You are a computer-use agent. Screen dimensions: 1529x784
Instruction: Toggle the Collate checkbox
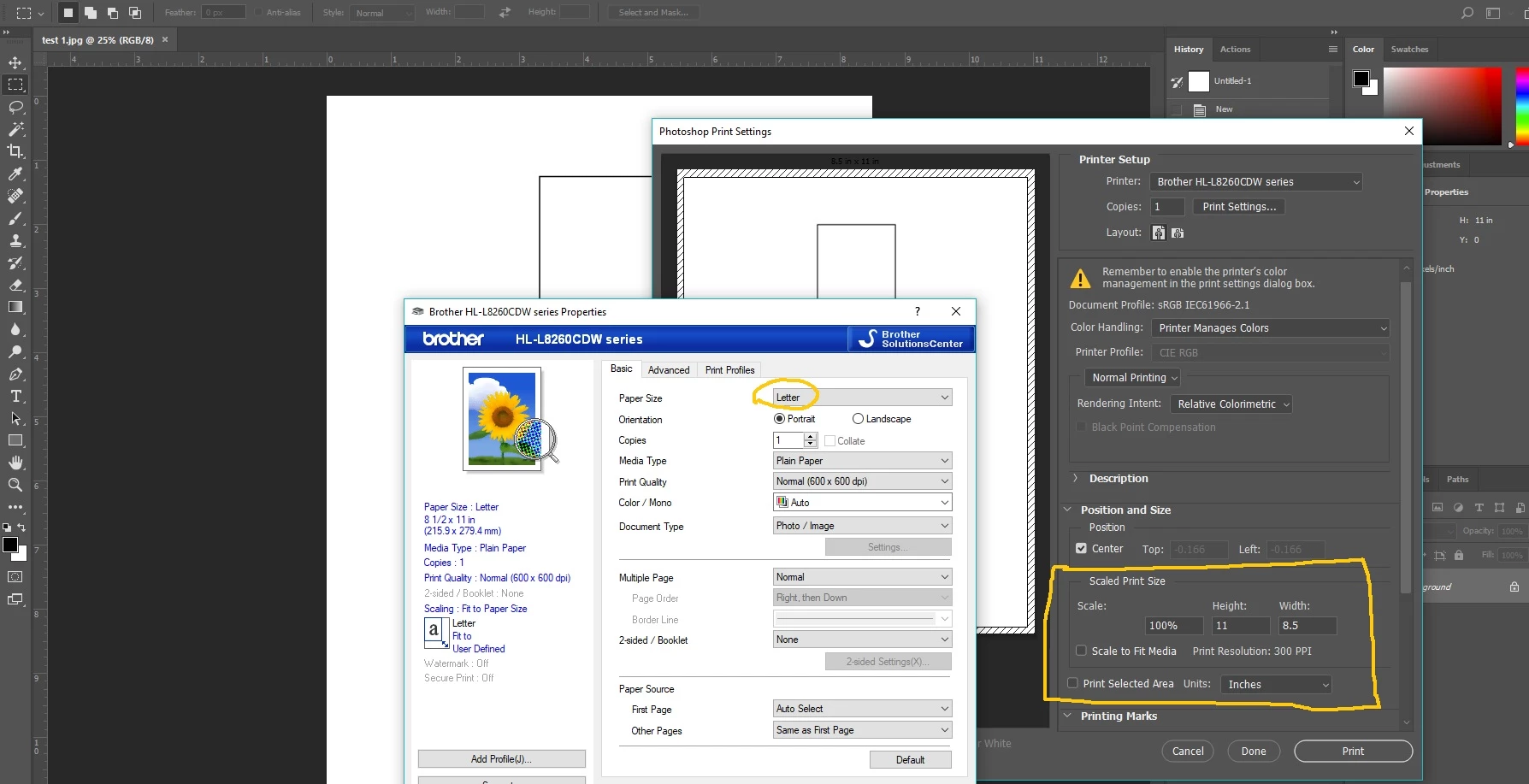(x=829, y=441)
